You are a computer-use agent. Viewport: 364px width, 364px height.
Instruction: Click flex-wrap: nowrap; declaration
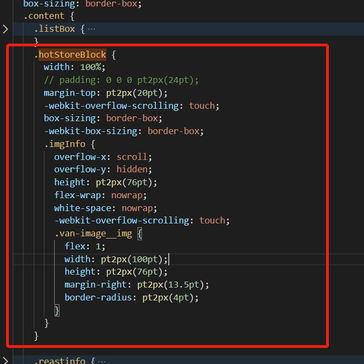click(x=100, y=195)
